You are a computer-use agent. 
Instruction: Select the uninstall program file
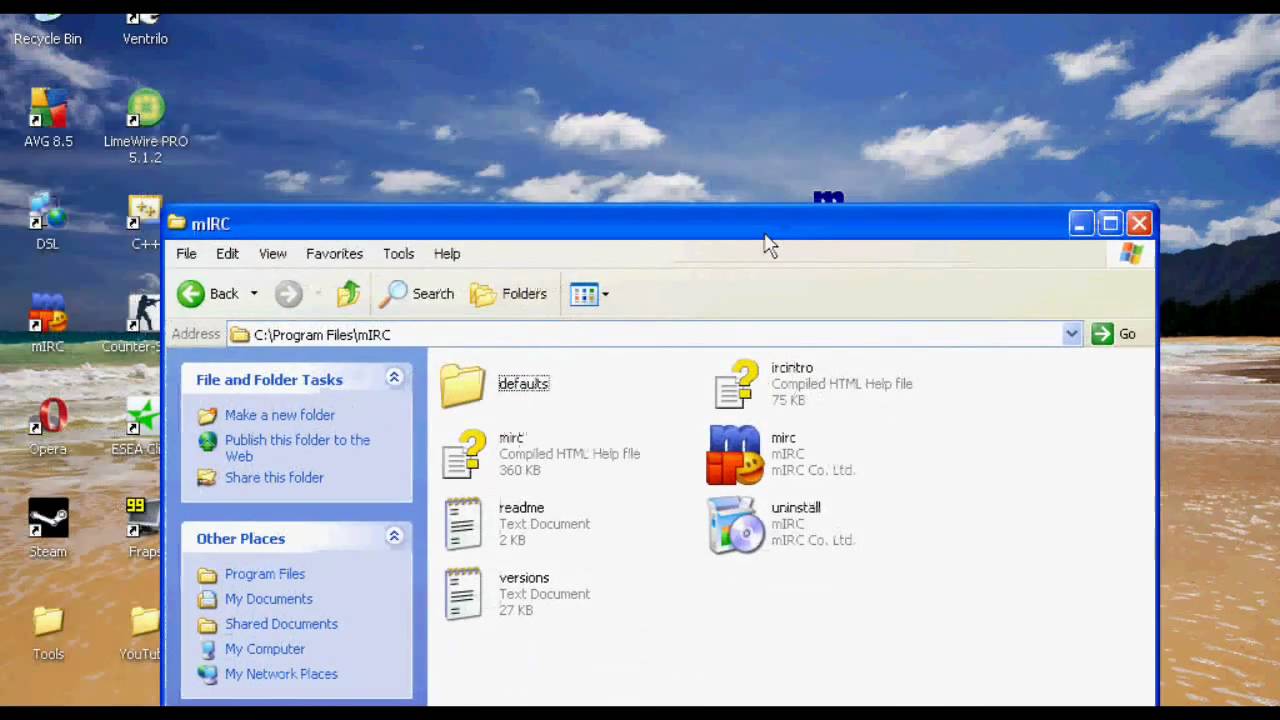pos(781,524)
